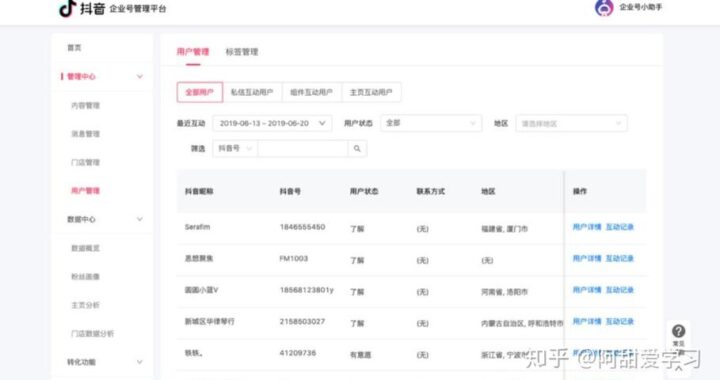Open 内容管理 in sidebar
This screenshot has height=380, width=720.
(85, 105)
